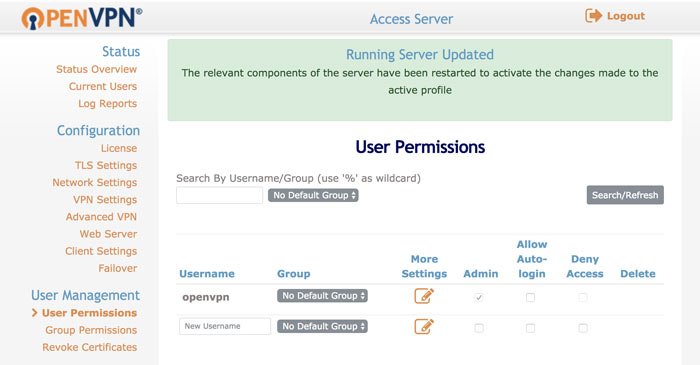Open Group Permissions page

tap(91, 330)
